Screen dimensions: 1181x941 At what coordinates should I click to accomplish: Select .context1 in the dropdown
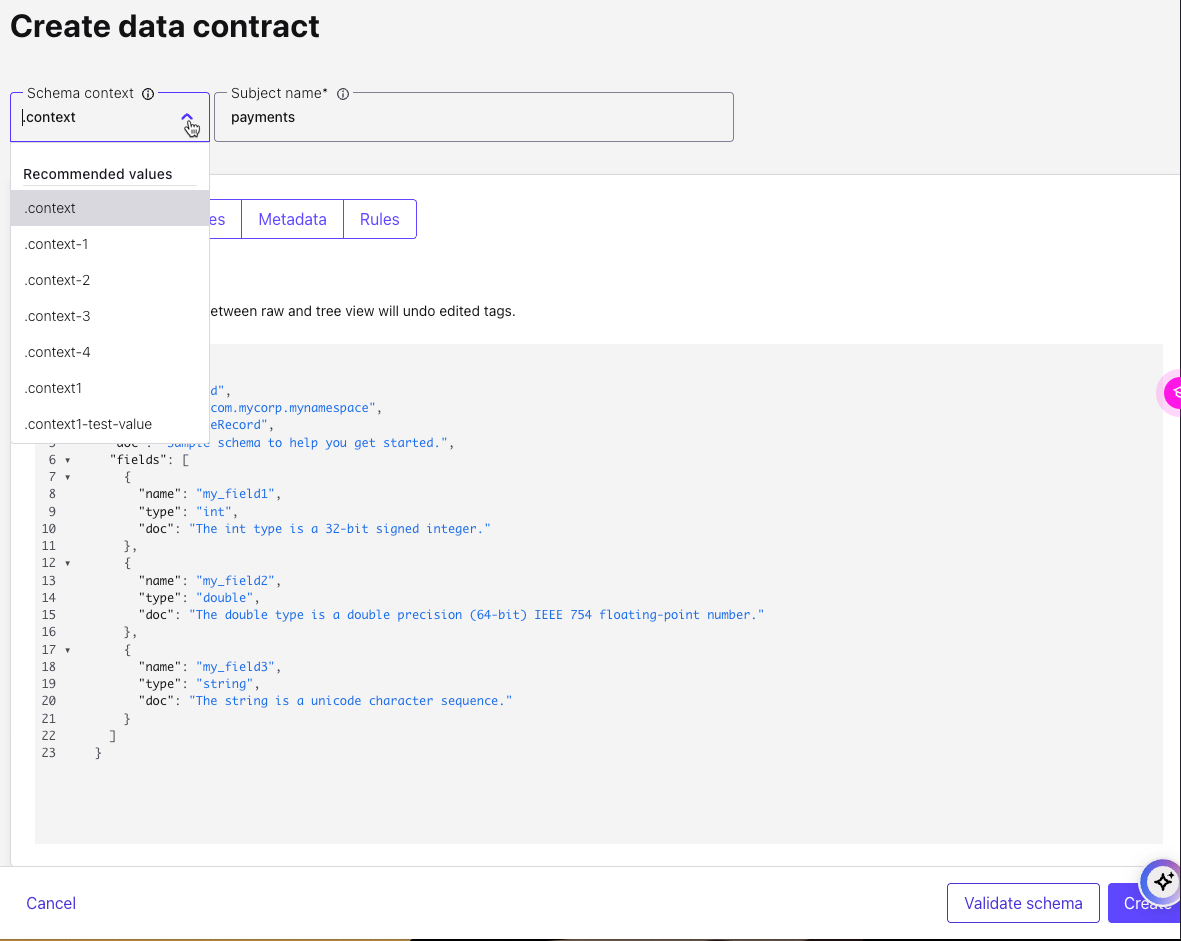coord(53,388)
